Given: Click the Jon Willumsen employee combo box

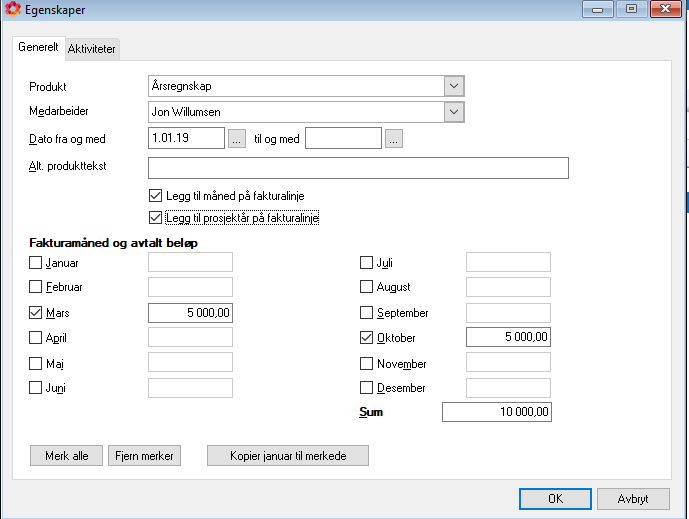Looking at the screenshot, I should (306, 112).
